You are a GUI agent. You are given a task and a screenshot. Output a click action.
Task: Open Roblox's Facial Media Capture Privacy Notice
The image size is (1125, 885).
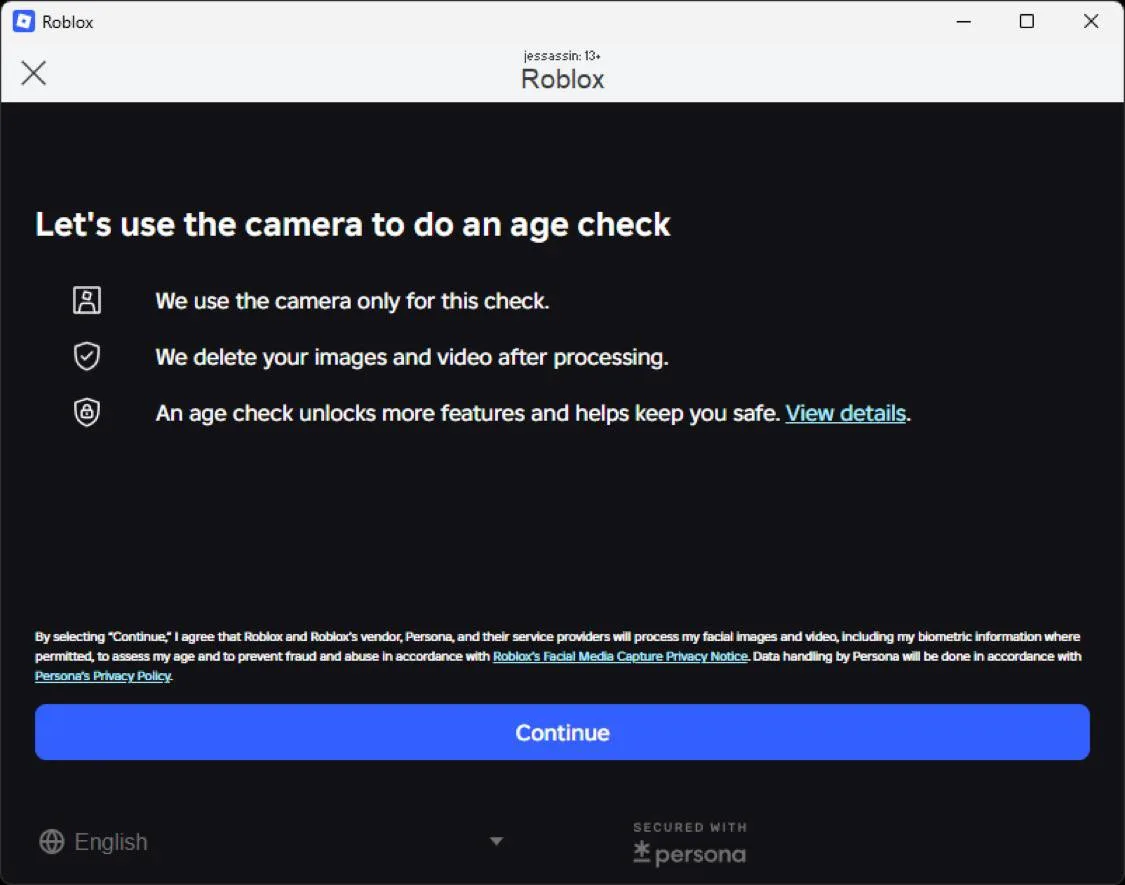point(620,656)
